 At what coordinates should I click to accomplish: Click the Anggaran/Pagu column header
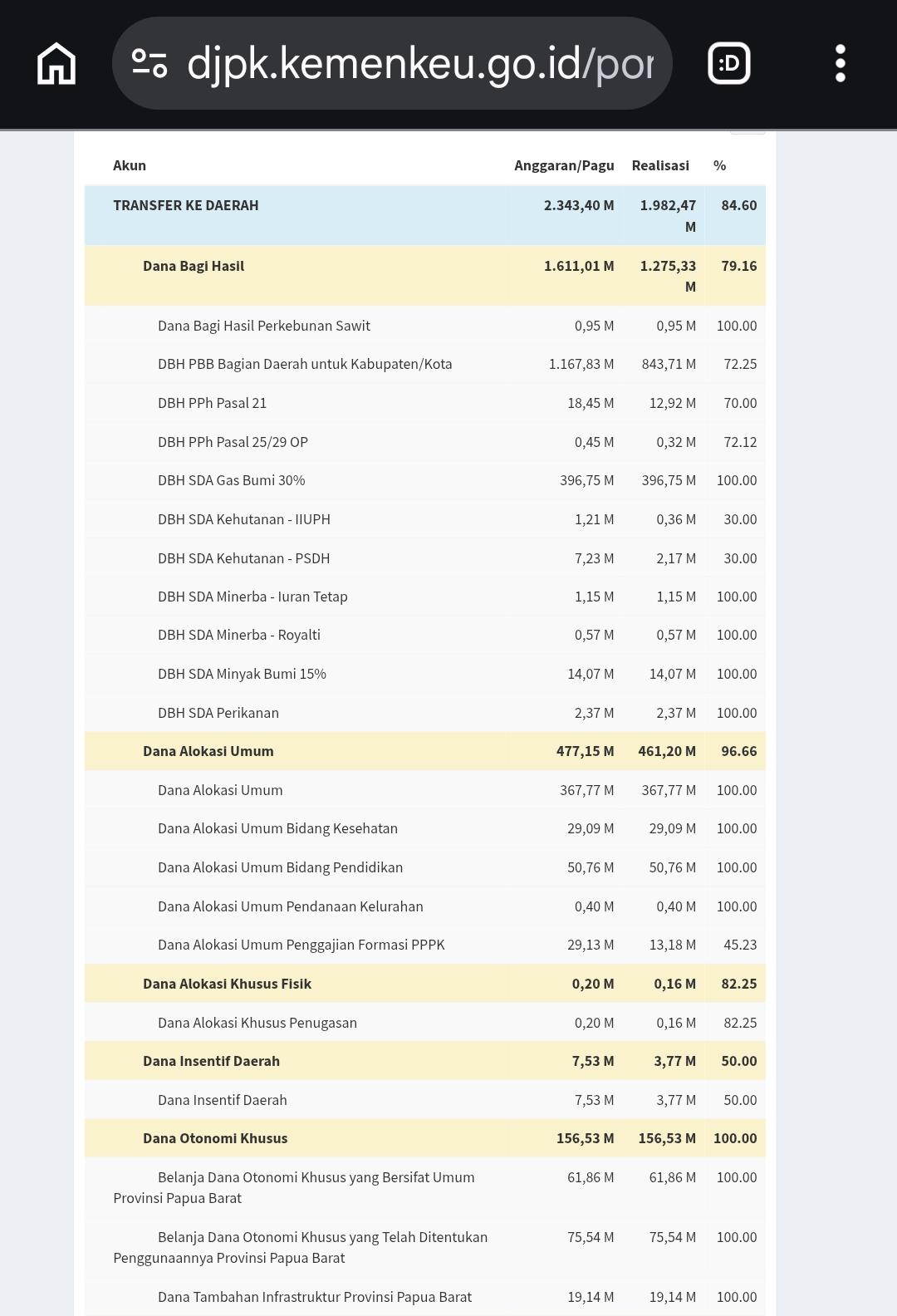tap(564, 165)
